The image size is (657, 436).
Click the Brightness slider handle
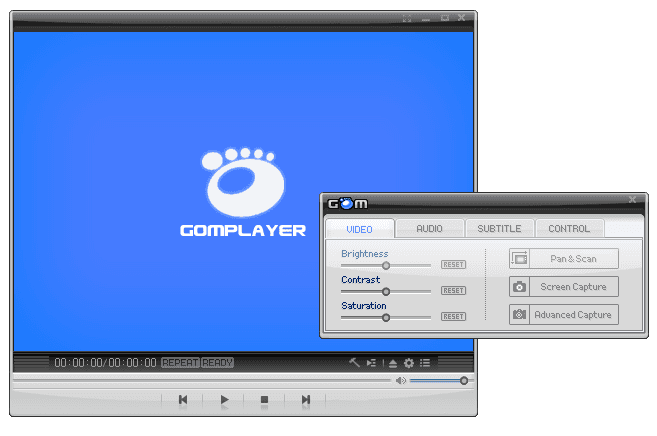click(x=386, y=266)
